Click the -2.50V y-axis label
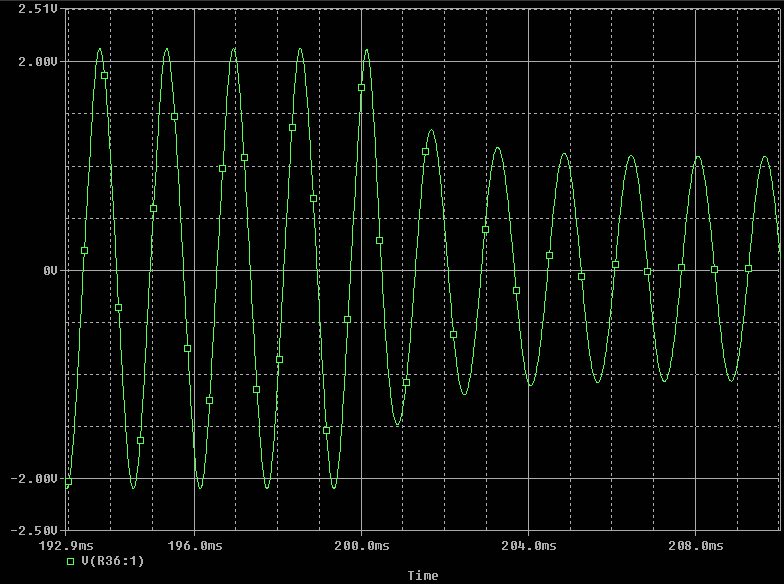 pyautogui.click(x=34, y=530)
